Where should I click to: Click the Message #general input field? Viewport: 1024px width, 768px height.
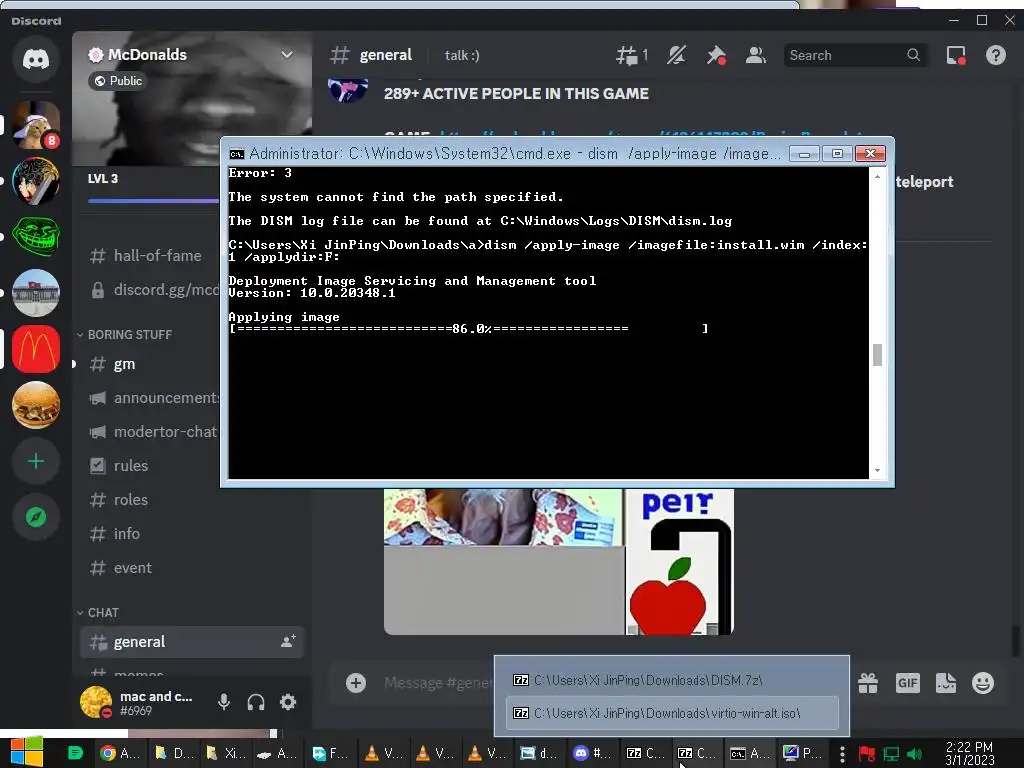(x=437, y=683)
